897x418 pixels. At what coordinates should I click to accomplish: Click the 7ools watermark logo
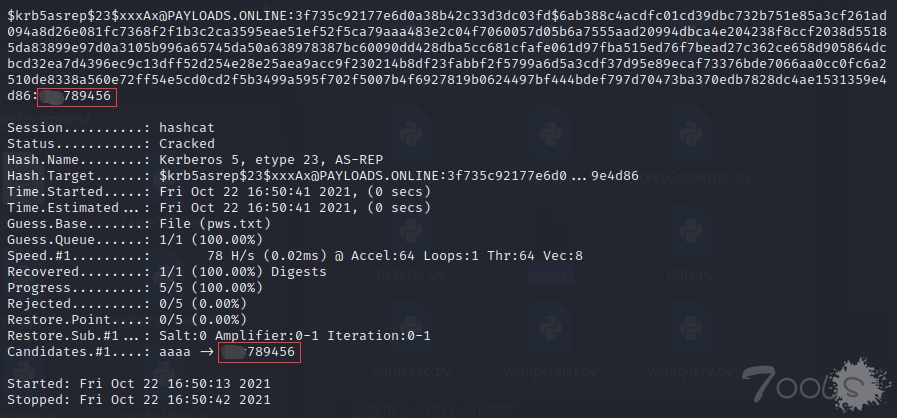(x=817, y=384)
